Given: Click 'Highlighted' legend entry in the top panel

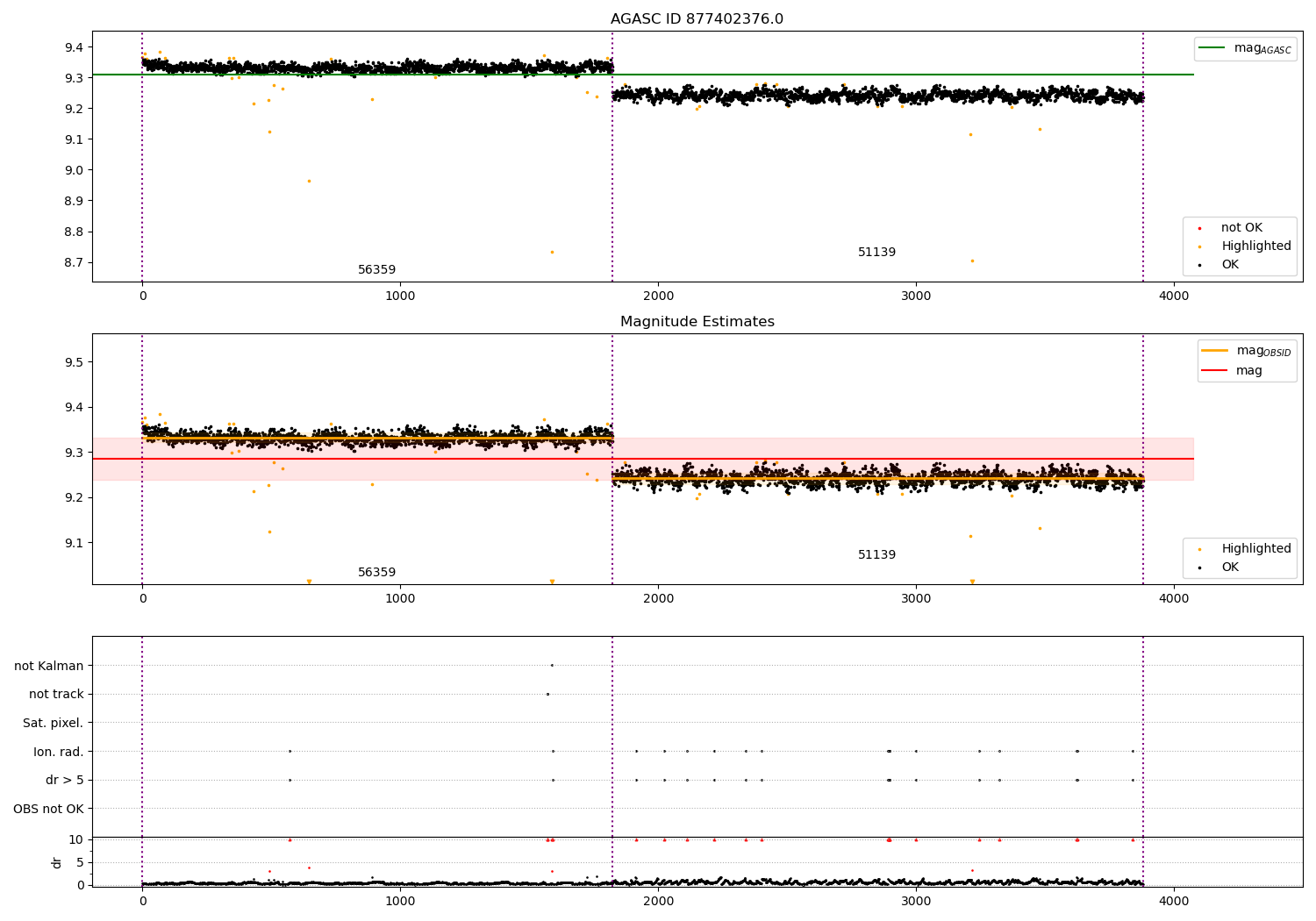Looking at the screenshot, I should coord(1256,246).
